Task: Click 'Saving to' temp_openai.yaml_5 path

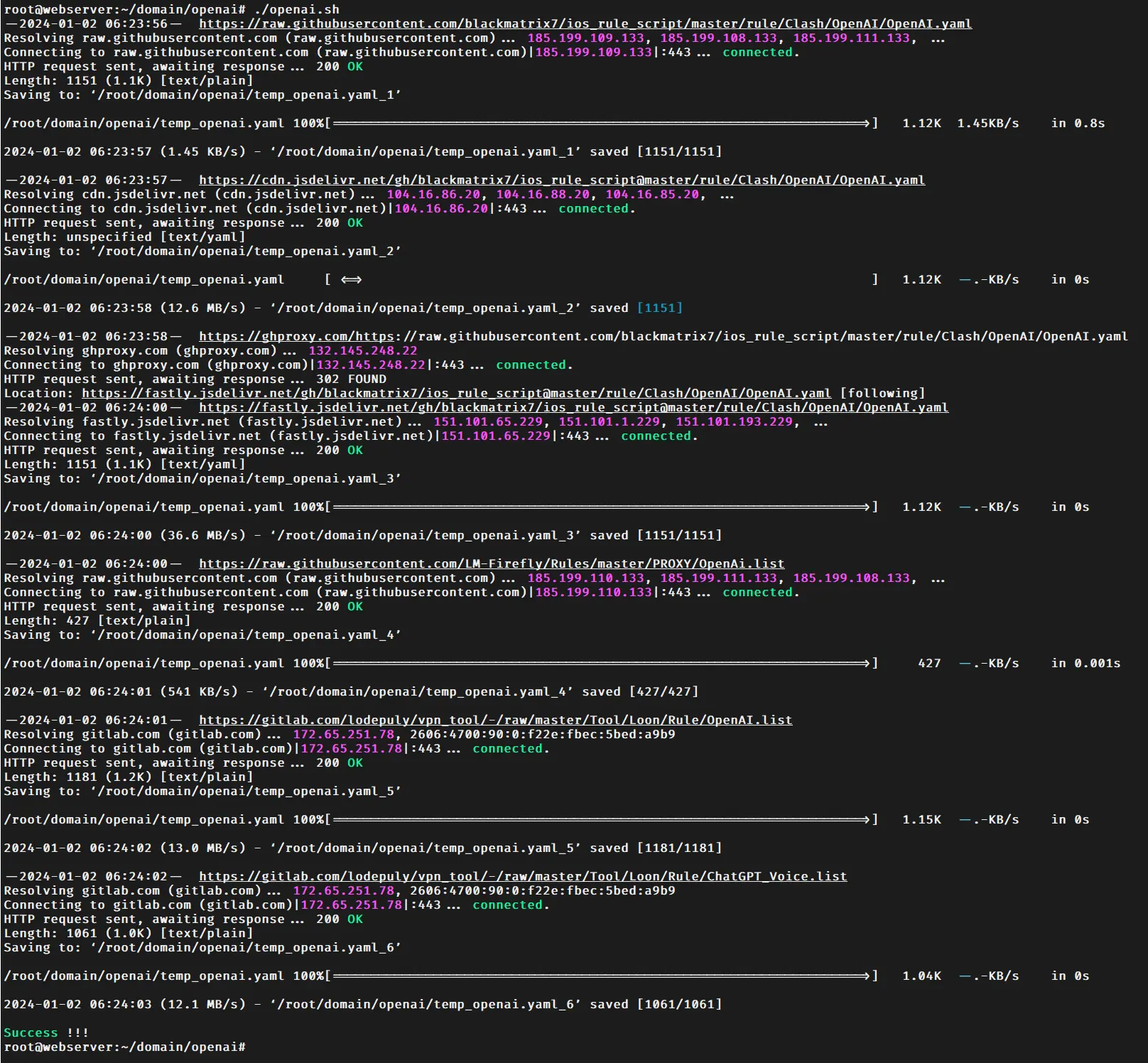Action: 246,791
